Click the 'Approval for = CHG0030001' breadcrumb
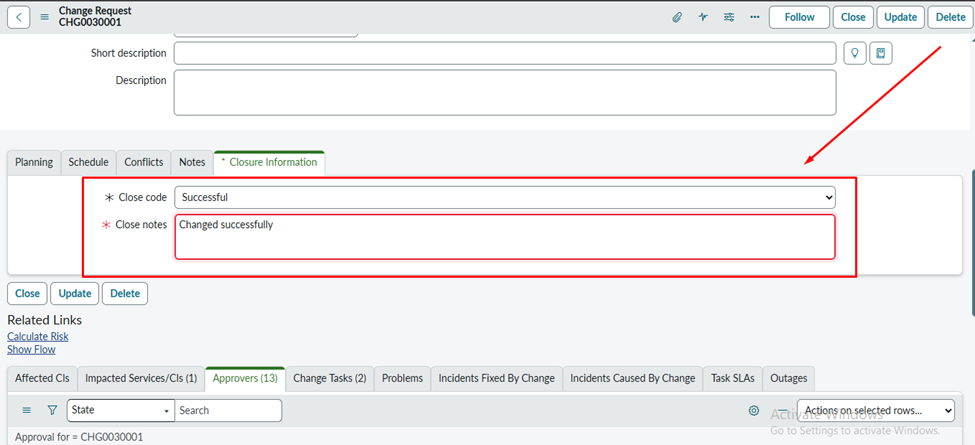 coord(79,437)
